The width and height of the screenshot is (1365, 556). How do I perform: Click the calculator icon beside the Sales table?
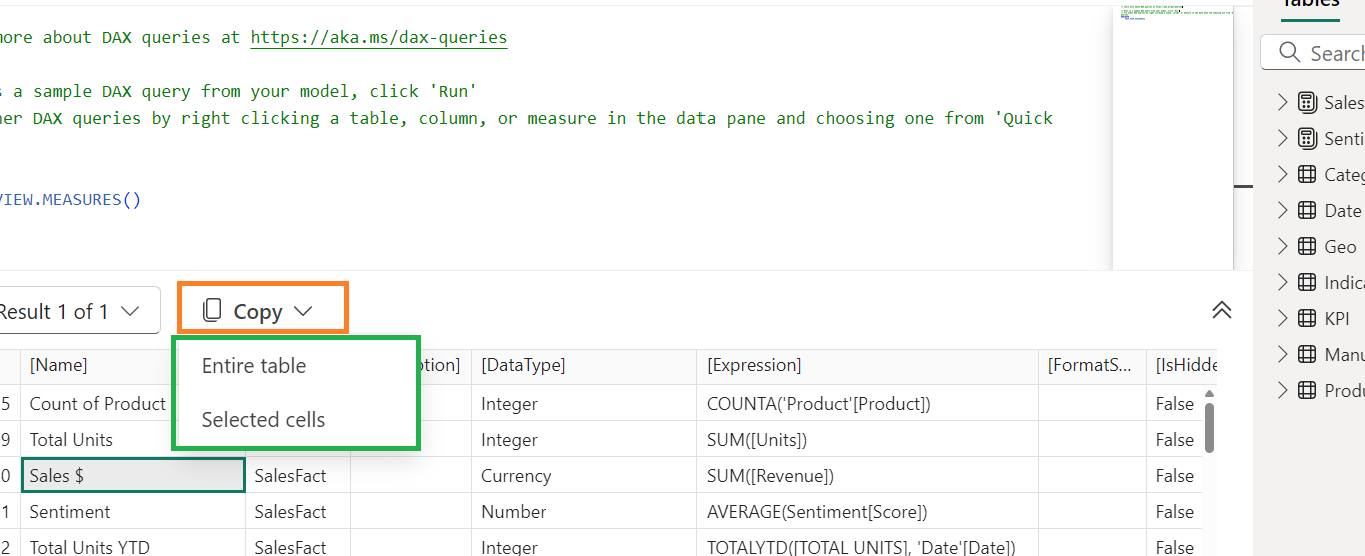click(x=1307, y=102)
